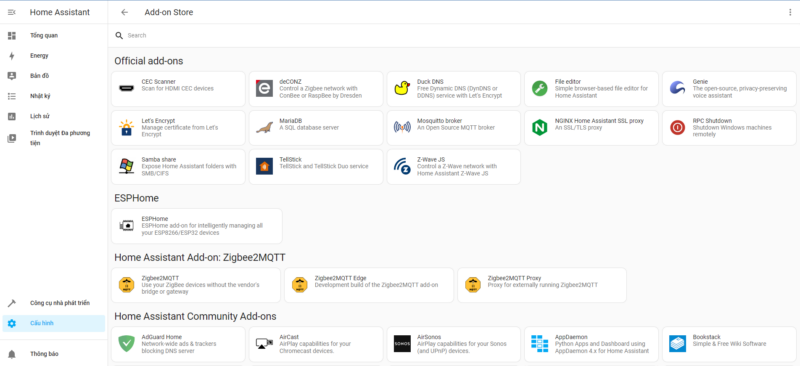This screenshot has width=800, height=366.
Task: Click the developer tools hammer icon
Action: pos(12,303)
